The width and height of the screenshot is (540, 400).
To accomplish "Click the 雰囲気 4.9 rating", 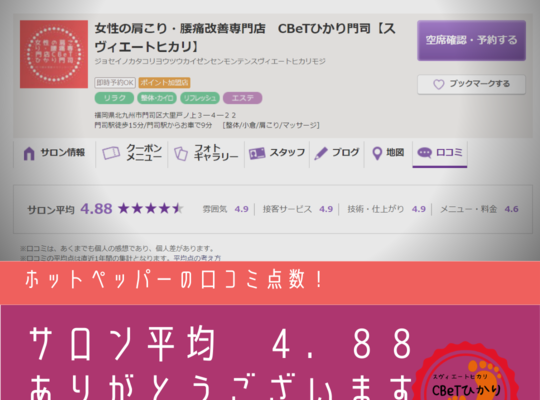I will pyautogui.click(x=225, y=209).
